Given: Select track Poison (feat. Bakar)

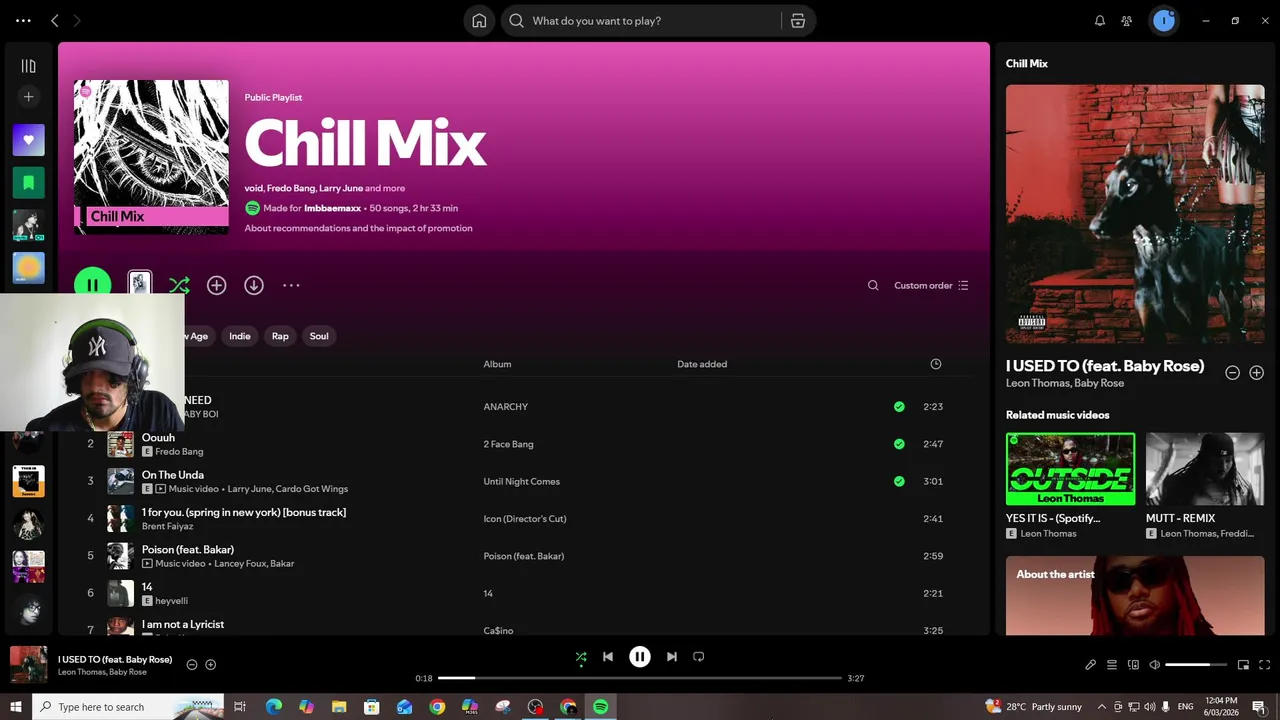Looking at the screenshot, I should 188,549.
